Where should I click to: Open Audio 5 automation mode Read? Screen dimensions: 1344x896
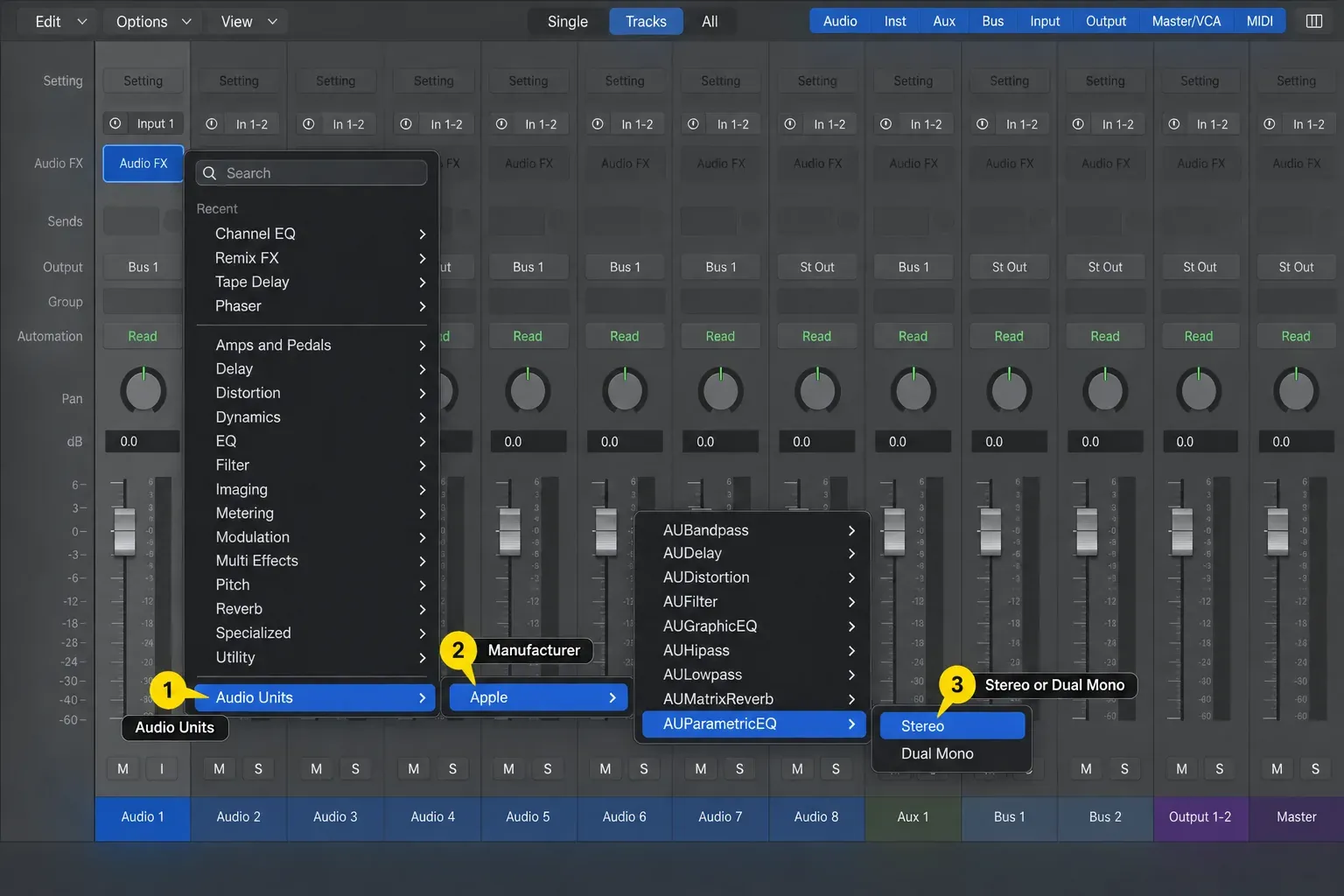coord(528,336)
